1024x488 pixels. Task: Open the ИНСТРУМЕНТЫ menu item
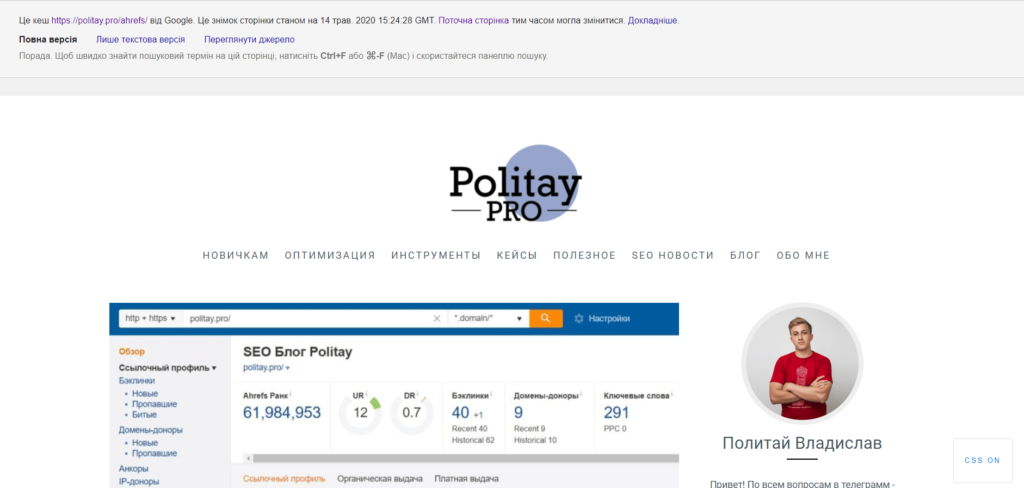point(436,255)
